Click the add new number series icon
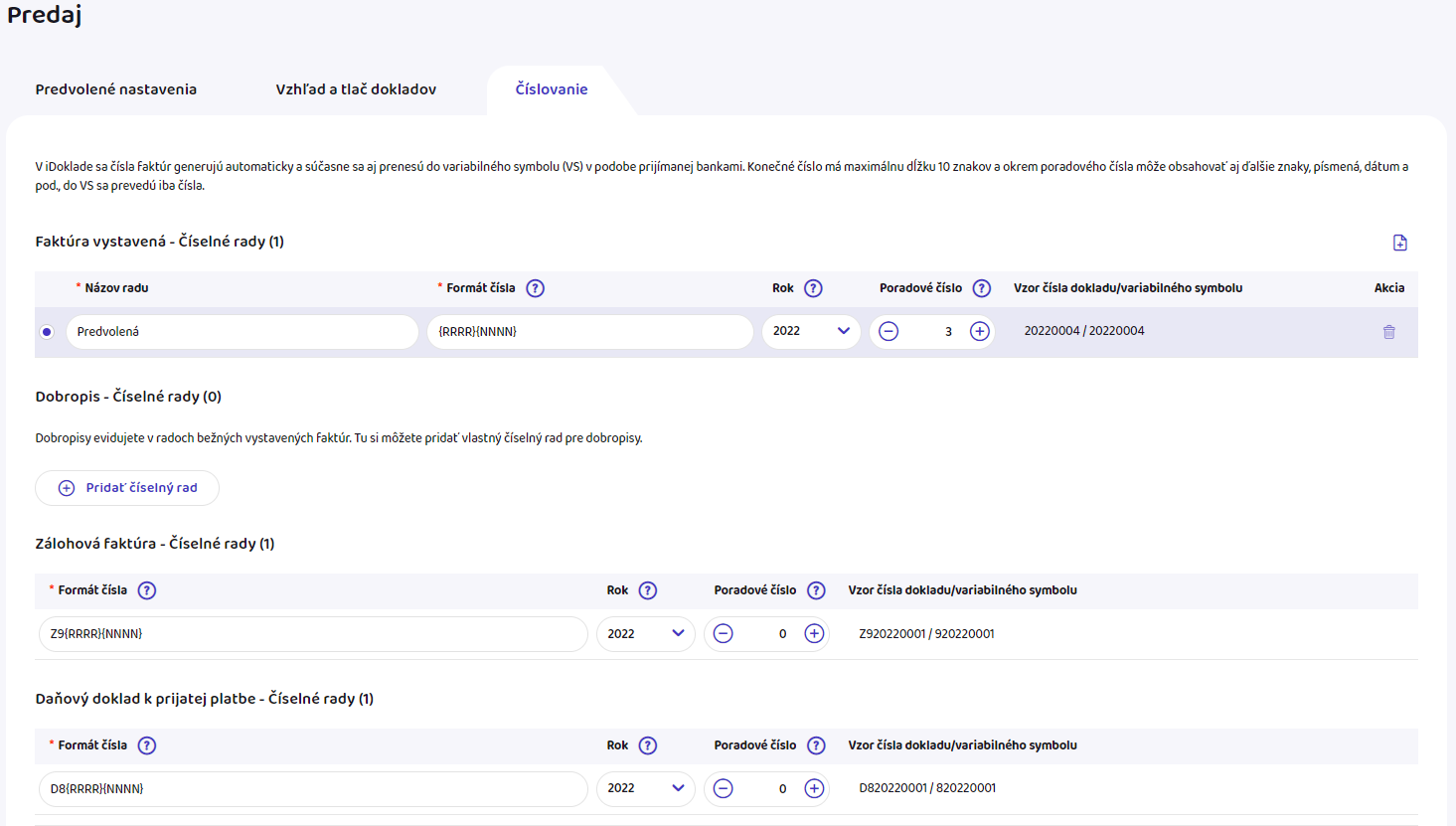The height and width of the screenshot is (826, 1456). [x=1399, y=243]
